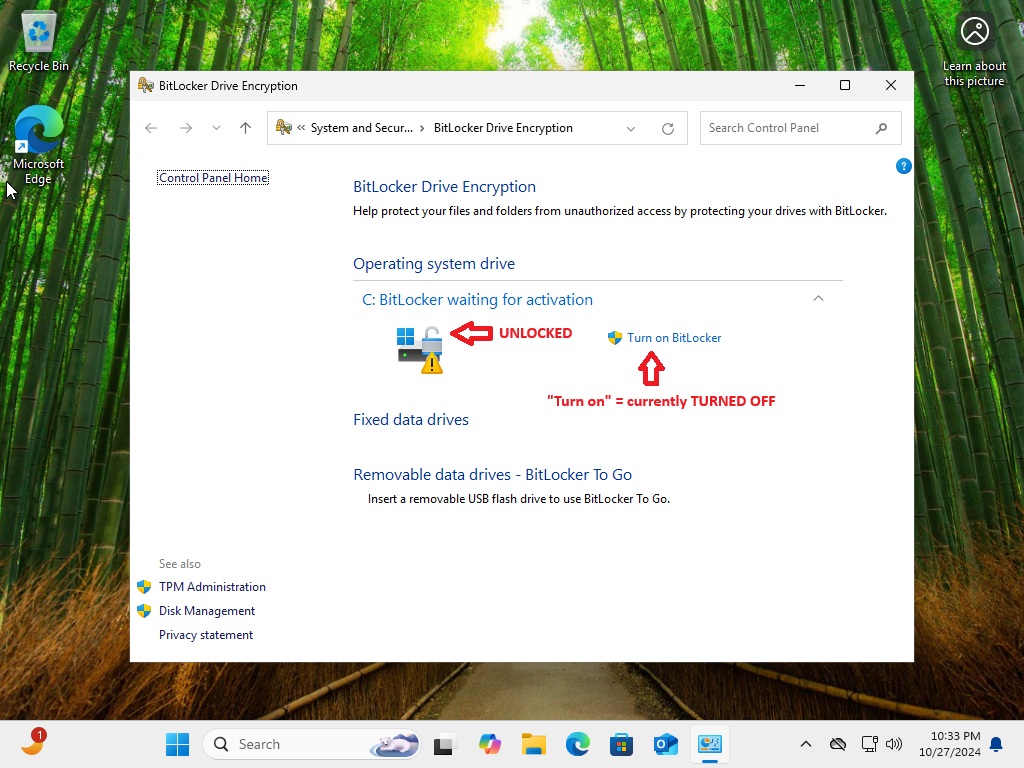
Task: Launch File Explorer from the taskbar
Action: [x=533, y=744]
